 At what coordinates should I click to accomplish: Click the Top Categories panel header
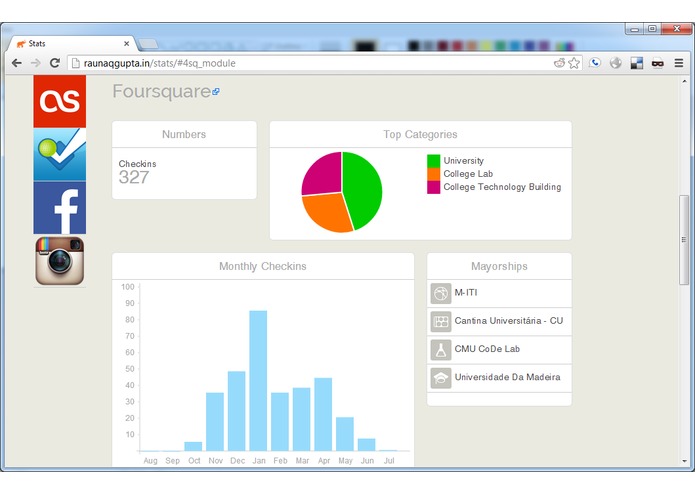click(x=421, y=134)
